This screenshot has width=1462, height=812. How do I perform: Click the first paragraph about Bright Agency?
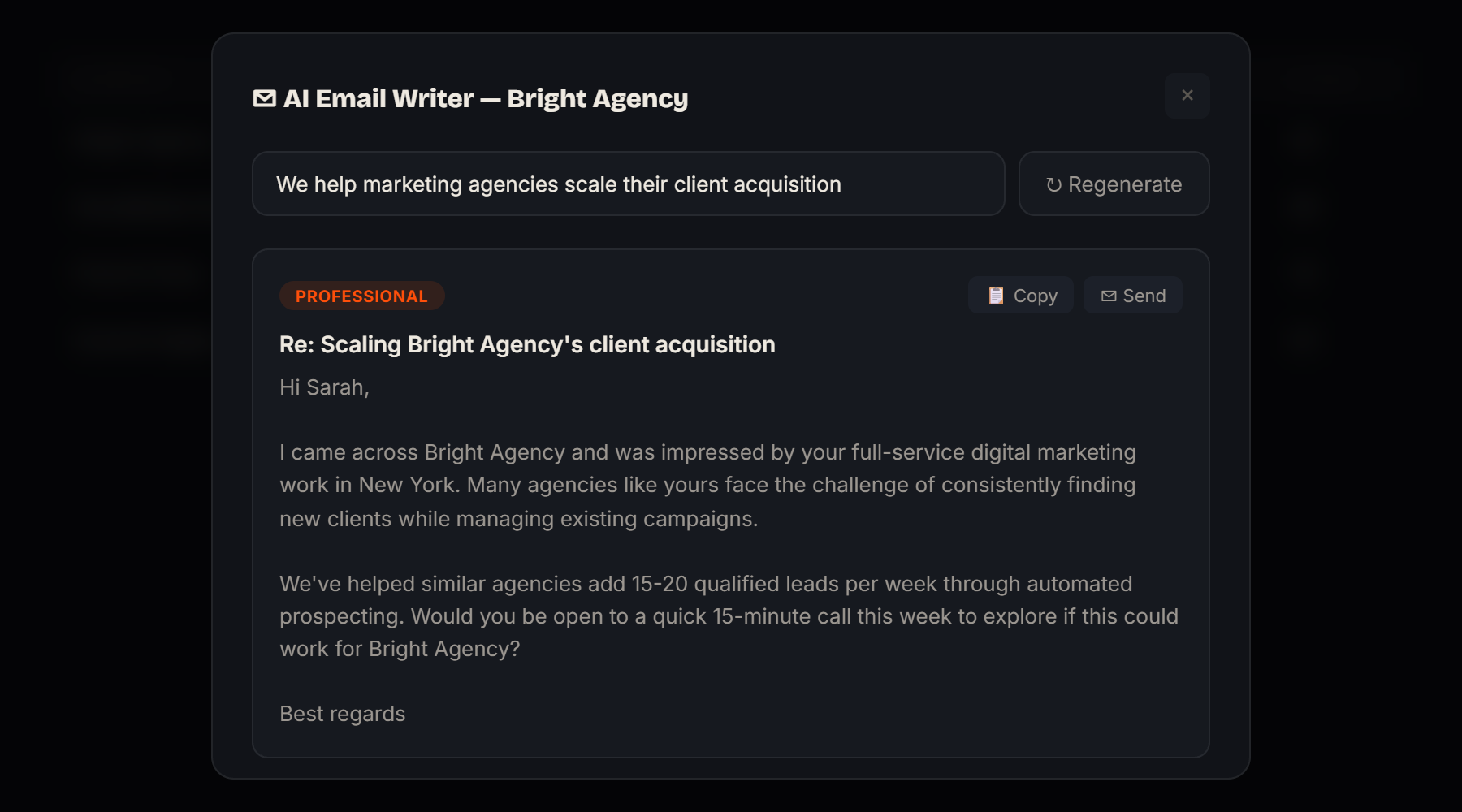pos(707,485)
